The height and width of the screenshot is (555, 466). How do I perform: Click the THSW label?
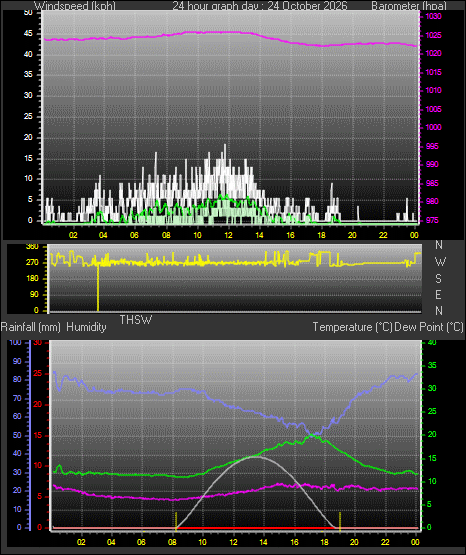[x=136, y=320]
